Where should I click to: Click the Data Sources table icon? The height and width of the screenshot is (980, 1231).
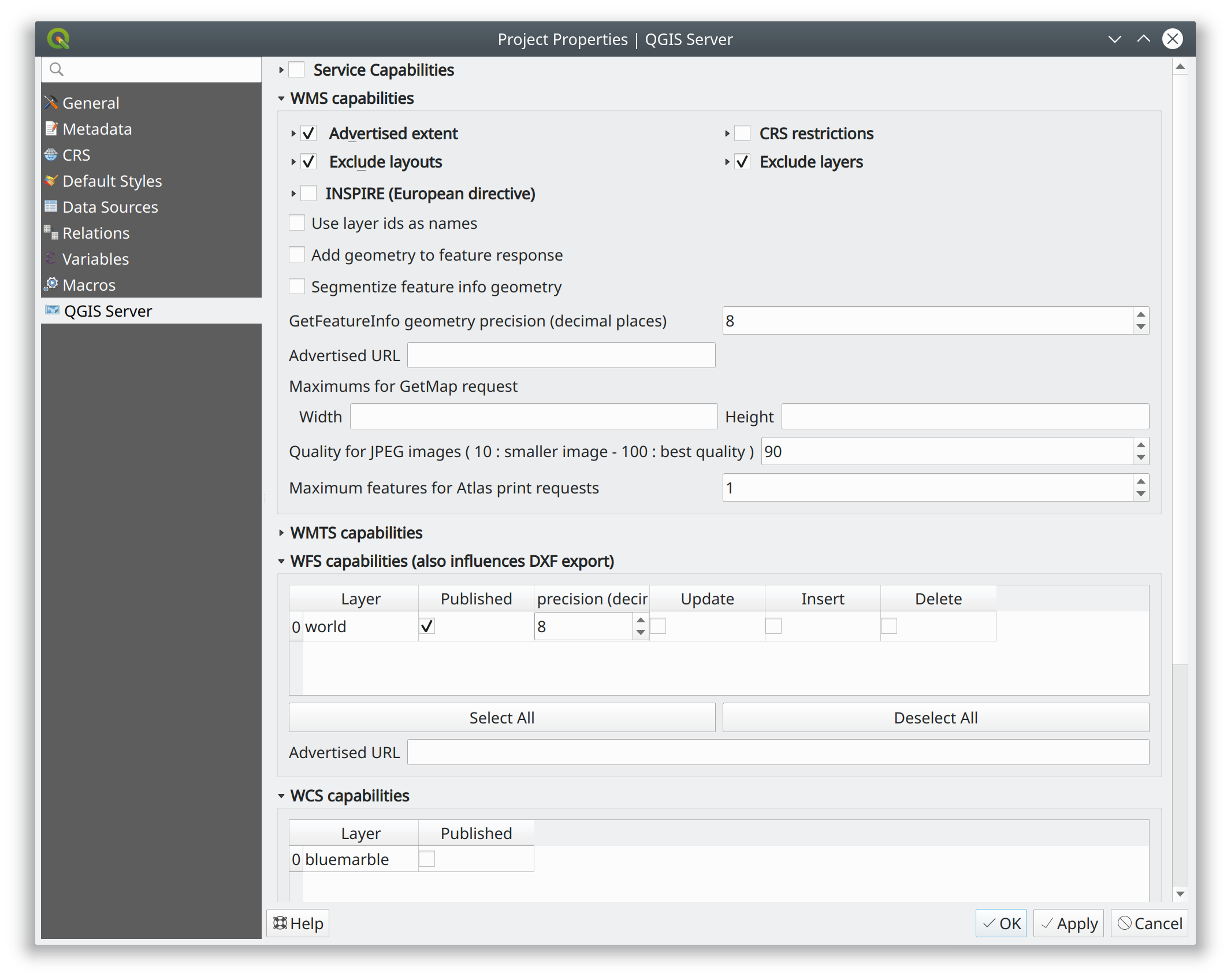pyautogui.click(x=51, y=206)
